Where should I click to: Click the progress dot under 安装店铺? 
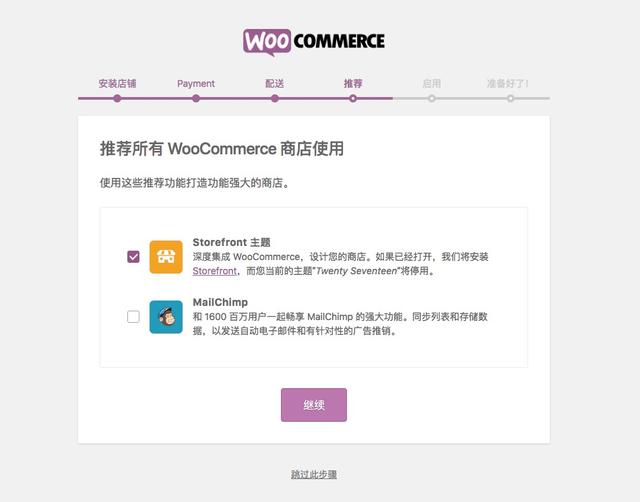[117, 98]
